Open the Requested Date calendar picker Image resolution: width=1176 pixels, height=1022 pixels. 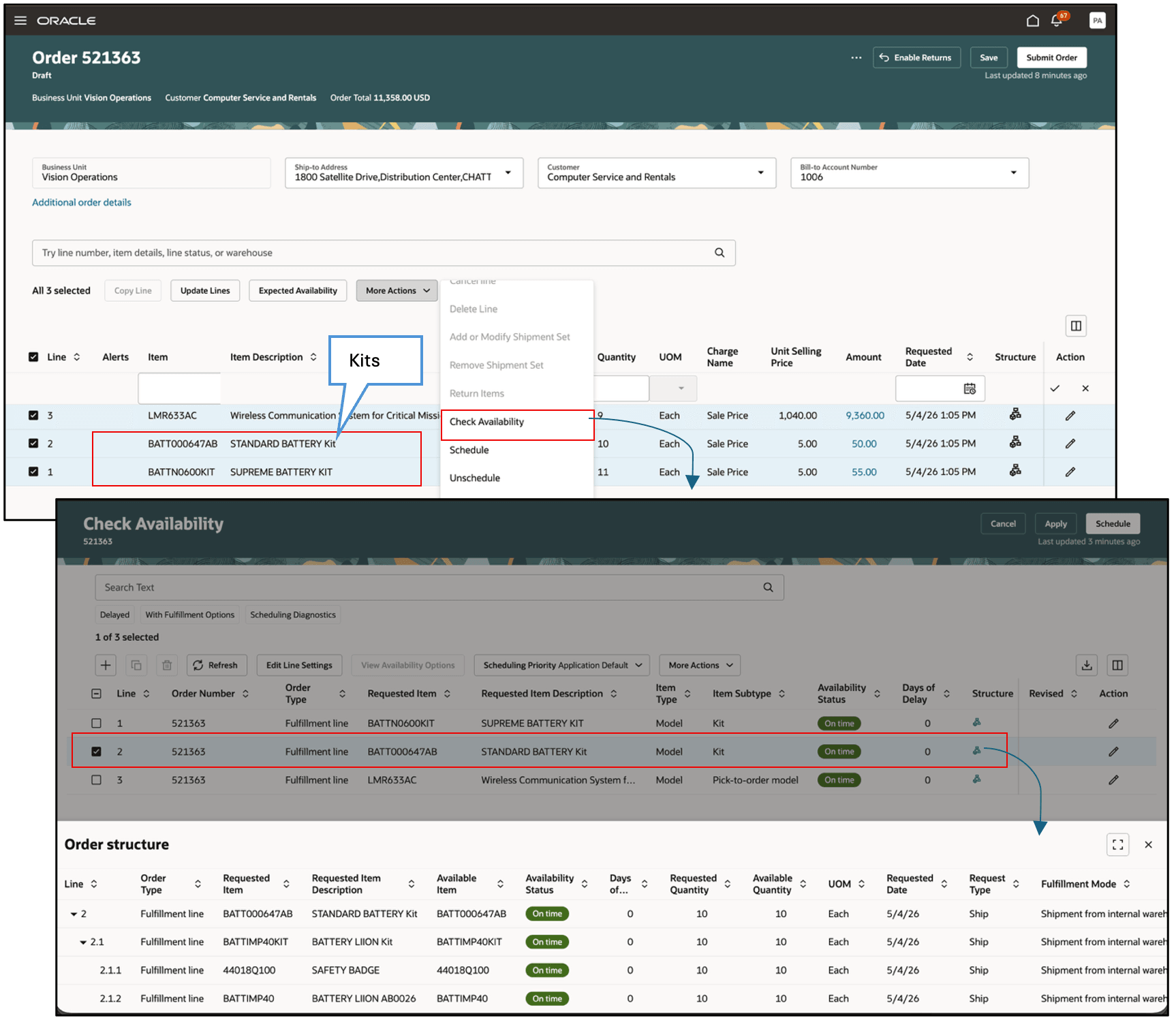[970, 388]
